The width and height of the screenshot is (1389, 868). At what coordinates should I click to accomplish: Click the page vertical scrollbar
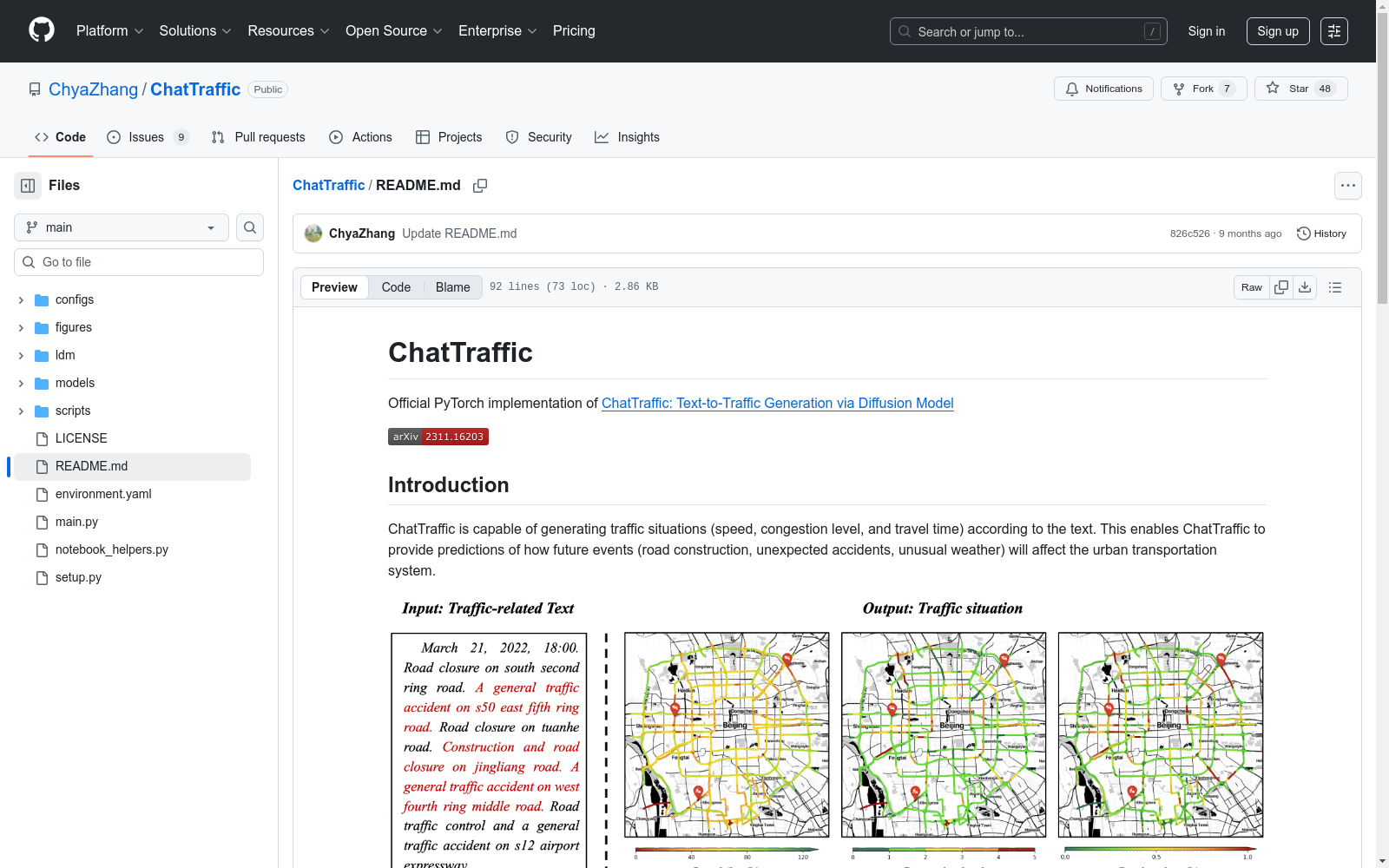1382,156
